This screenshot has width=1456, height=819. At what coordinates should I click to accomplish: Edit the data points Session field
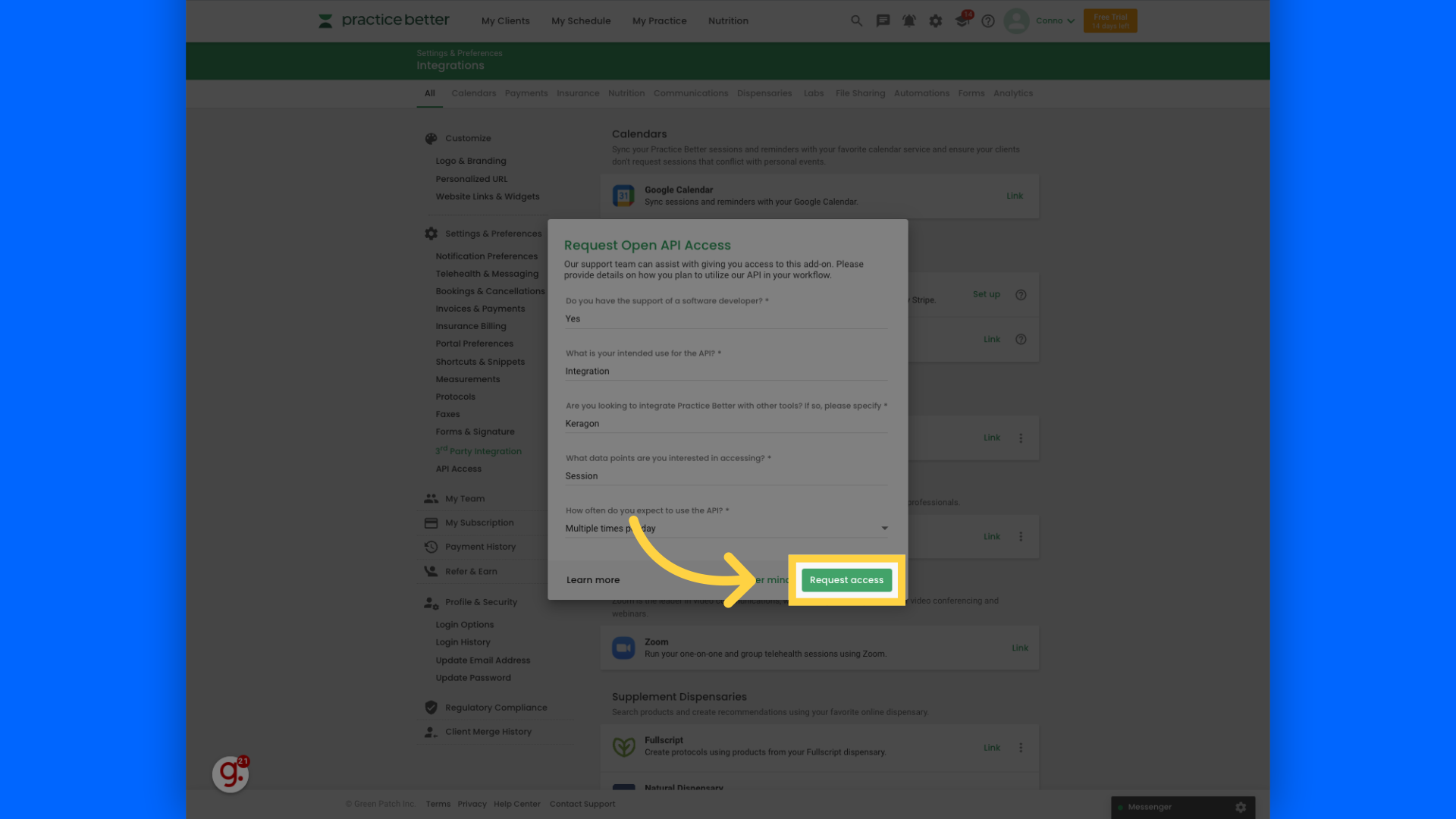pyautogui.click(x=726, y=476)
